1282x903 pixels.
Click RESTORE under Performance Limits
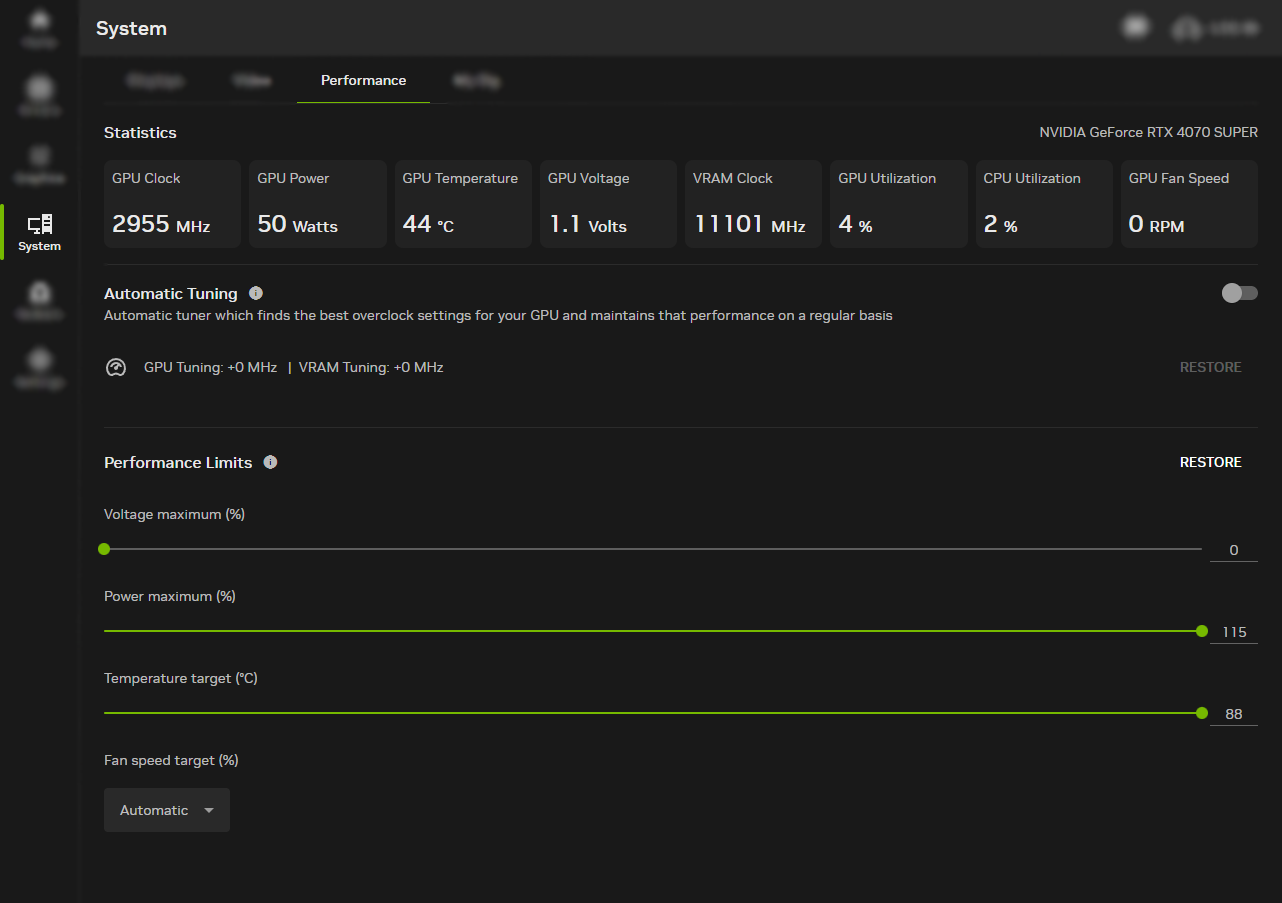1210,462
